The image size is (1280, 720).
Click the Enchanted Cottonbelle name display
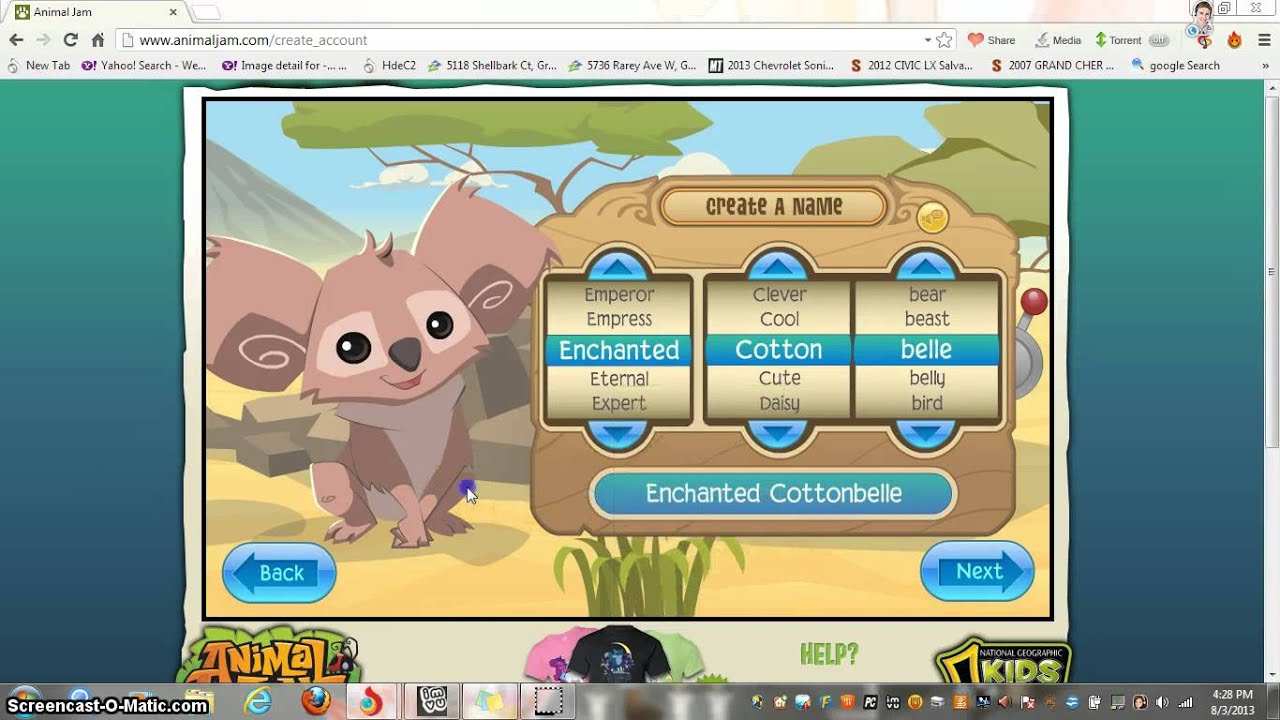tap(773, 494)
